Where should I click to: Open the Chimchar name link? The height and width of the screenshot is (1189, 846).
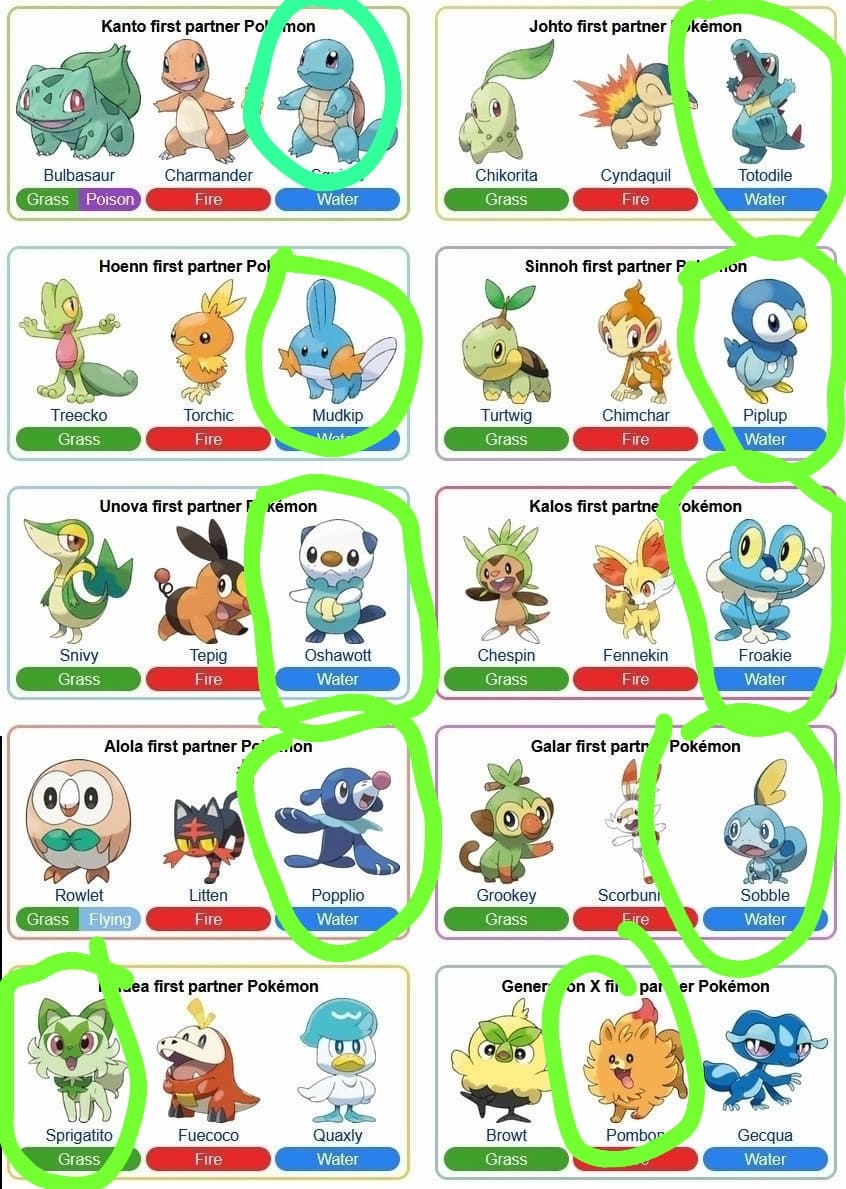(635, 416)
